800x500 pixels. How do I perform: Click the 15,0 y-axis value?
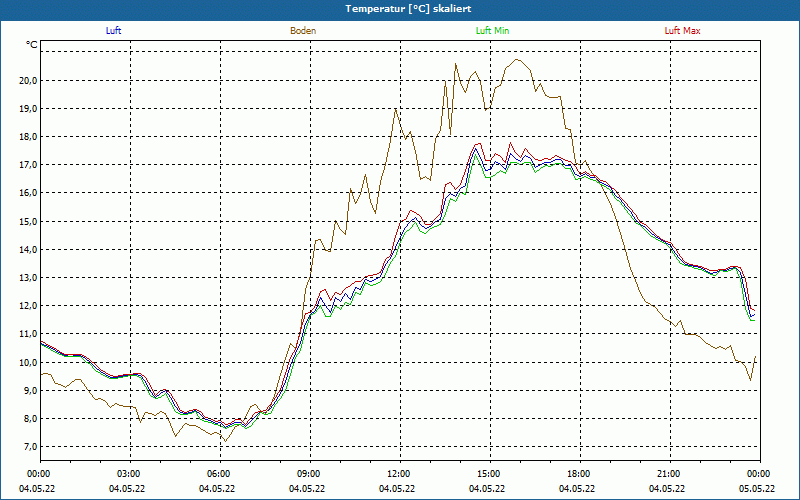tap(28, 221)
